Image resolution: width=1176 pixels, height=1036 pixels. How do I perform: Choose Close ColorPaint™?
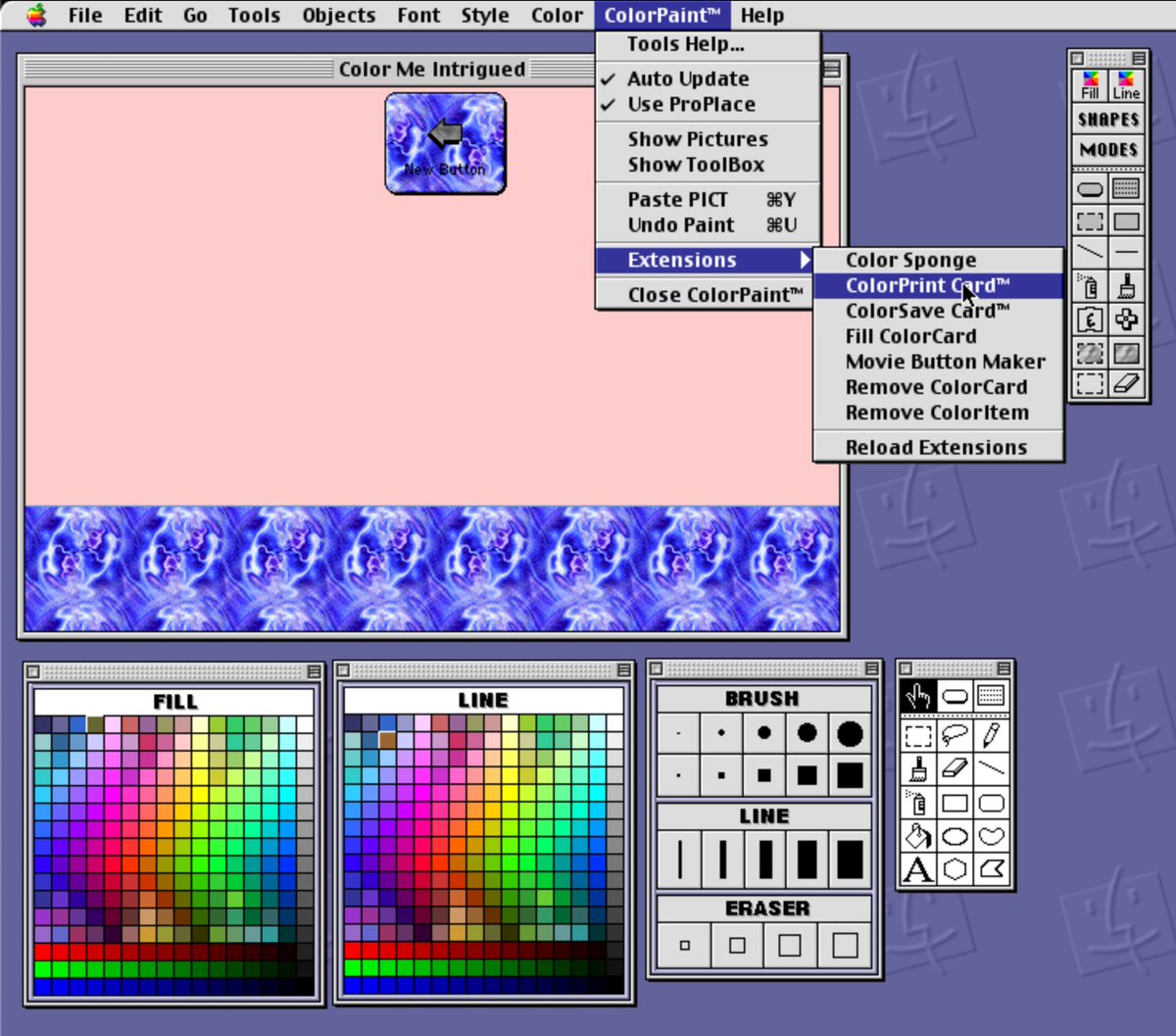pos(708,294)
